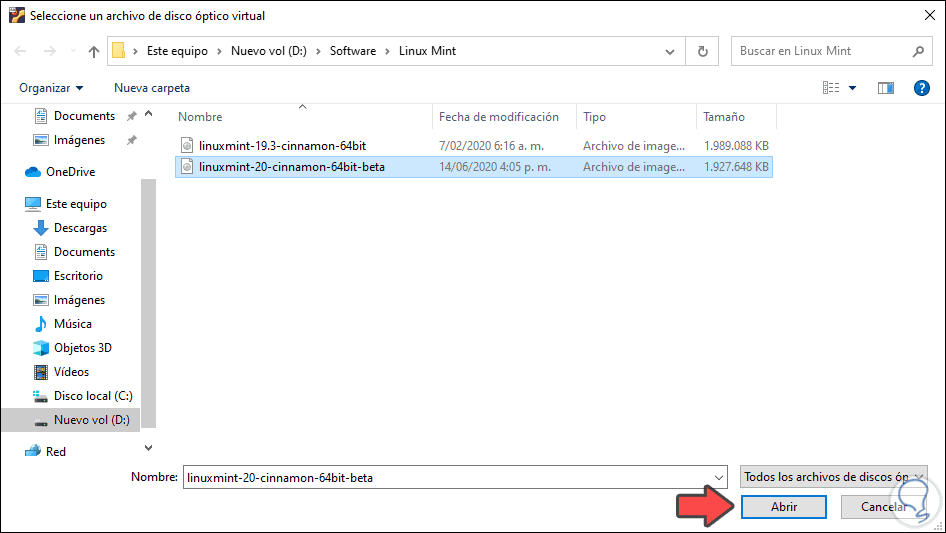Sort by Nombre column header
This screenshot has width=946, height=533.
pyautogui.click(x=200, y=117)
